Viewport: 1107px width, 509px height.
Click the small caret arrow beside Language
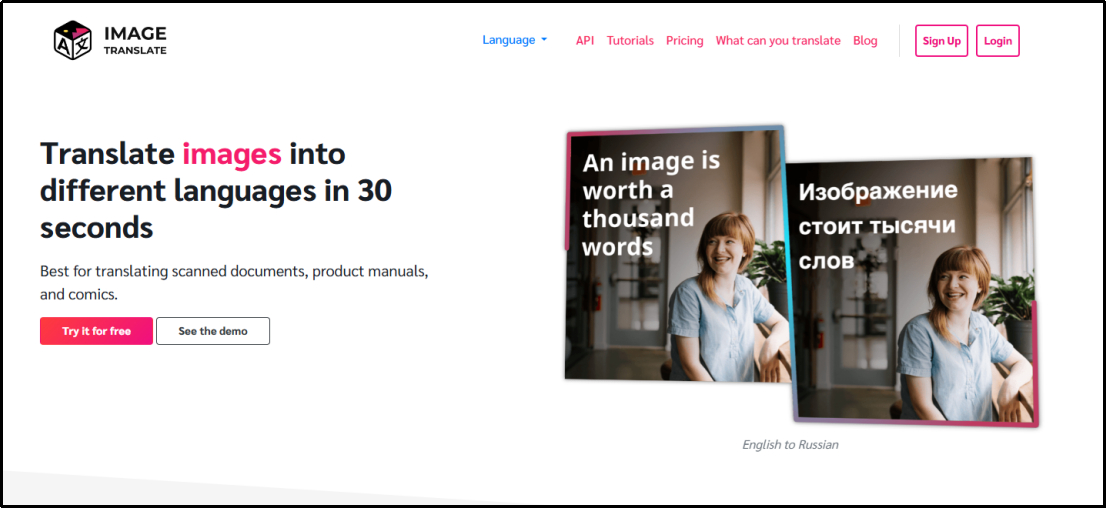[x=544, y=41]
